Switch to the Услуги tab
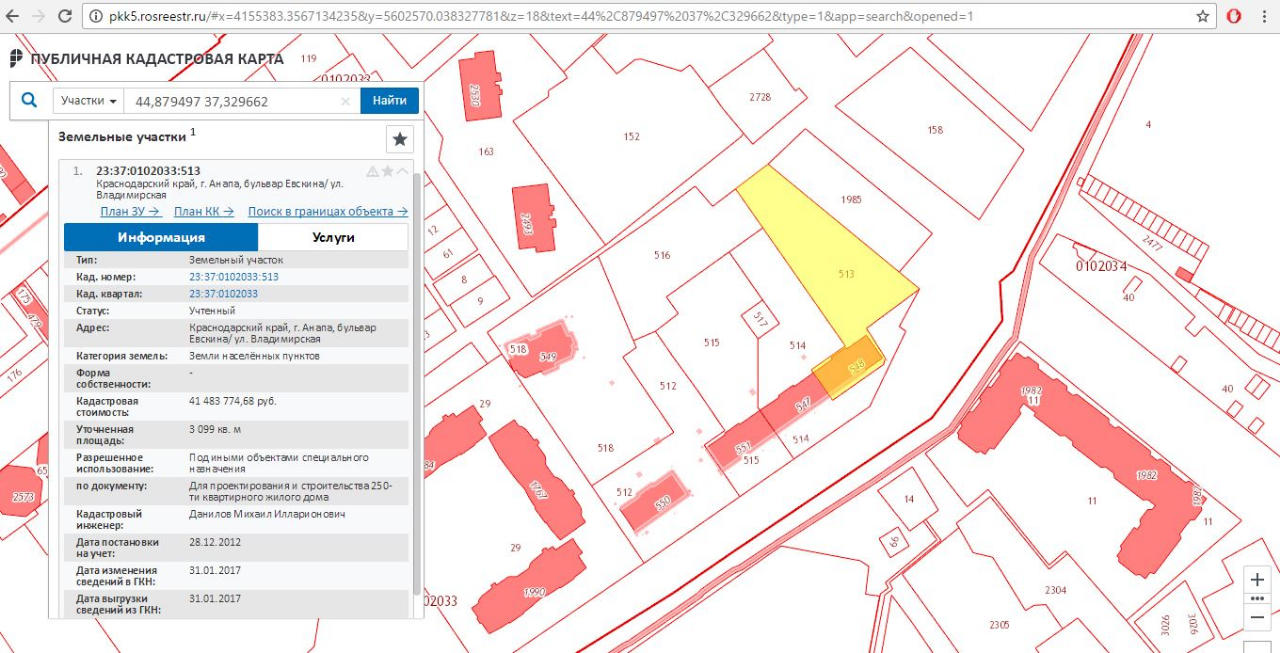Screen dimensions: 1280x653 pos(333,237)
